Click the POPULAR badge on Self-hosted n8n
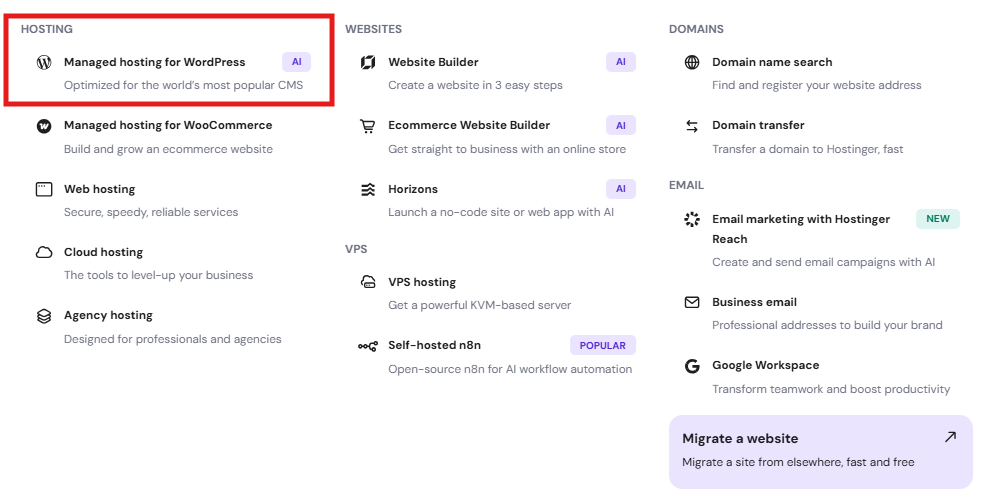The height and width of the screenshot is (498, 992). [602, 345]
